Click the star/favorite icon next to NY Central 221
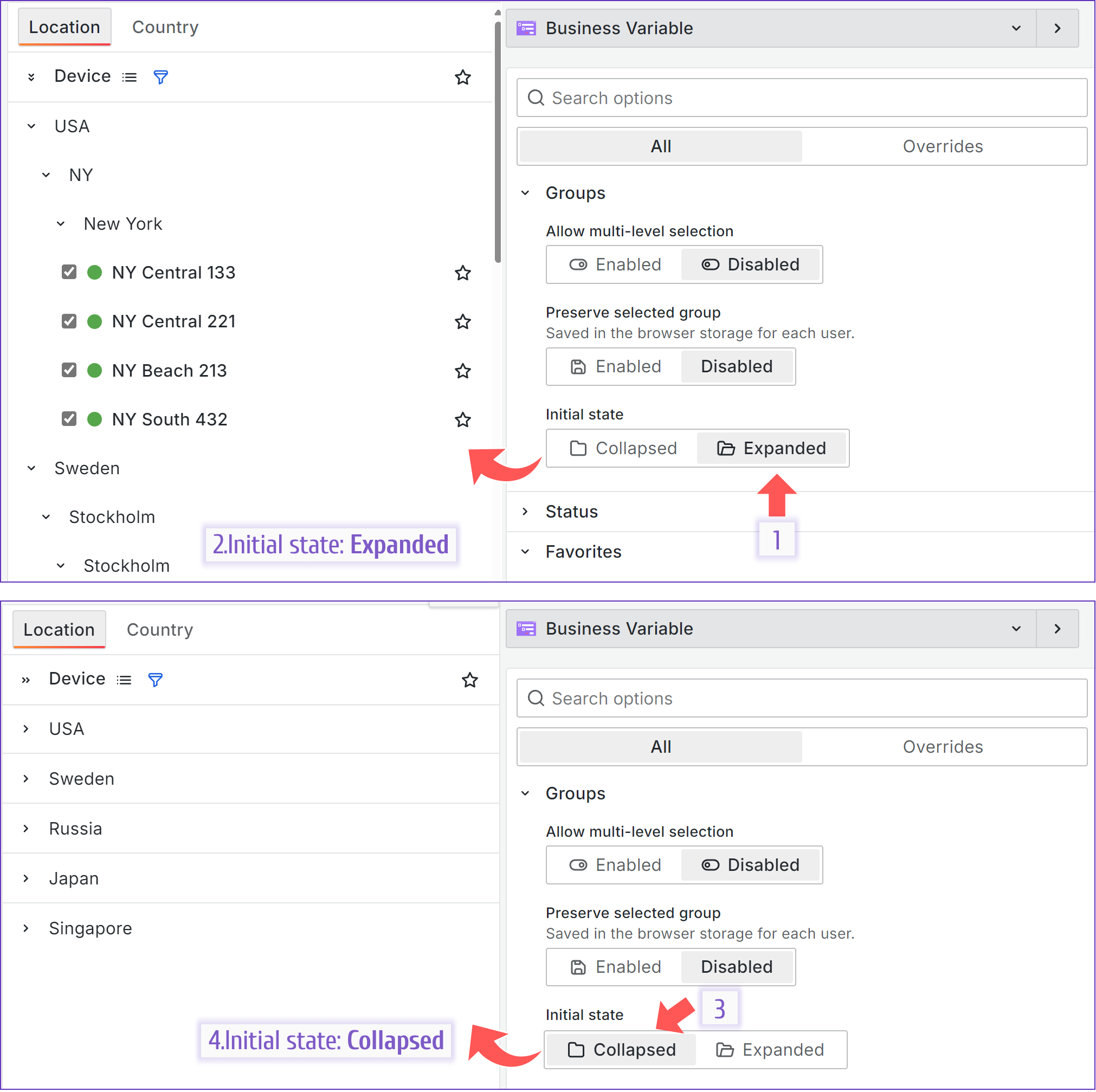Image resolution: width=1096 pixels, height=1092 pixels. coord(463,321)
